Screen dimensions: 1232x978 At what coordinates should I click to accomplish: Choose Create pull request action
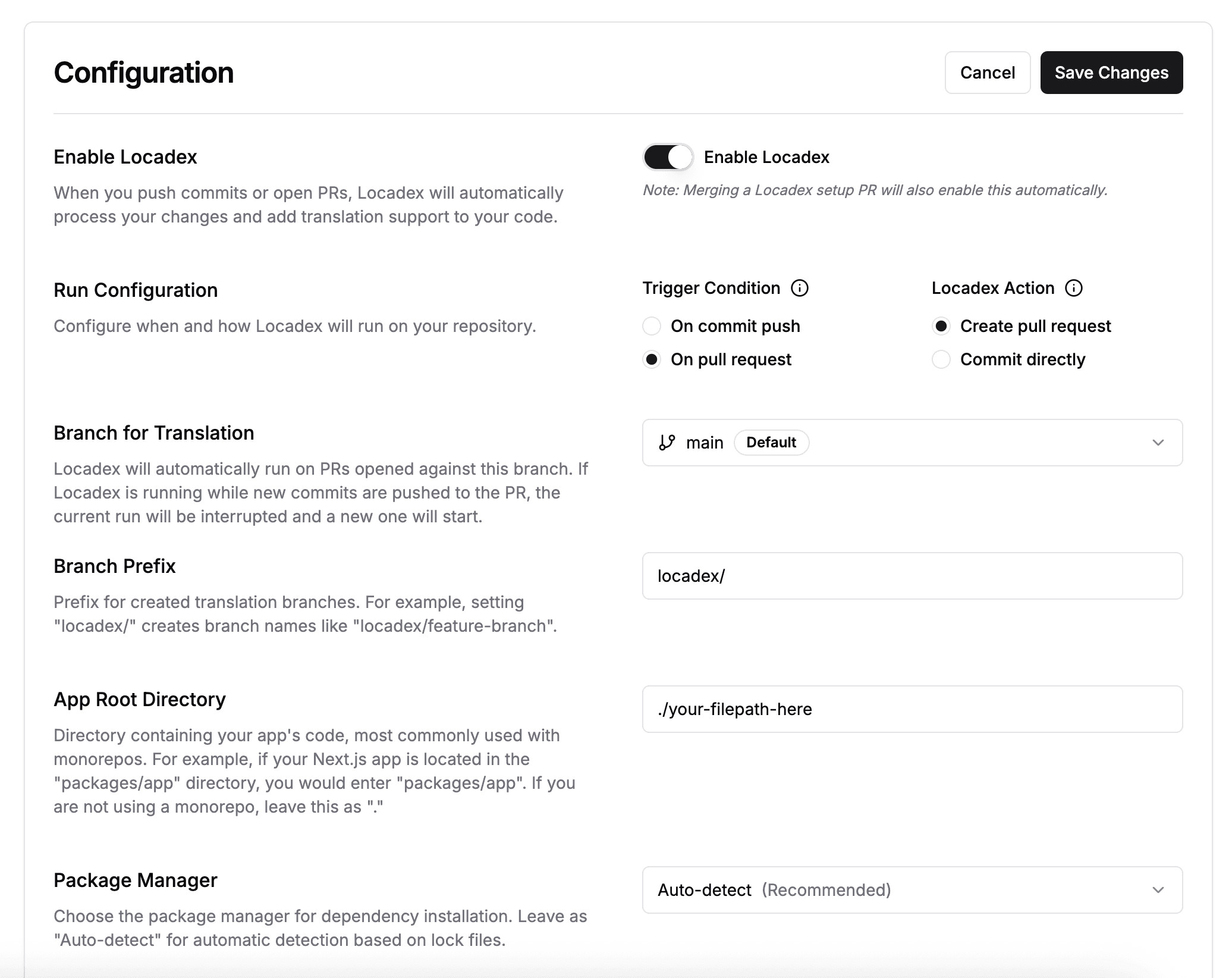(x=941, y=326)
